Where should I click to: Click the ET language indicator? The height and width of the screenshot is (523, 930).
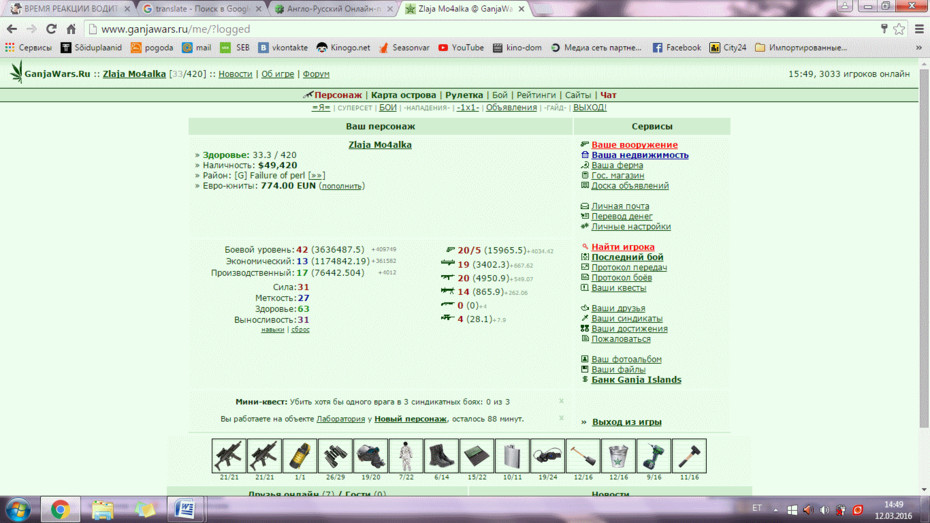tap(757, 508)
